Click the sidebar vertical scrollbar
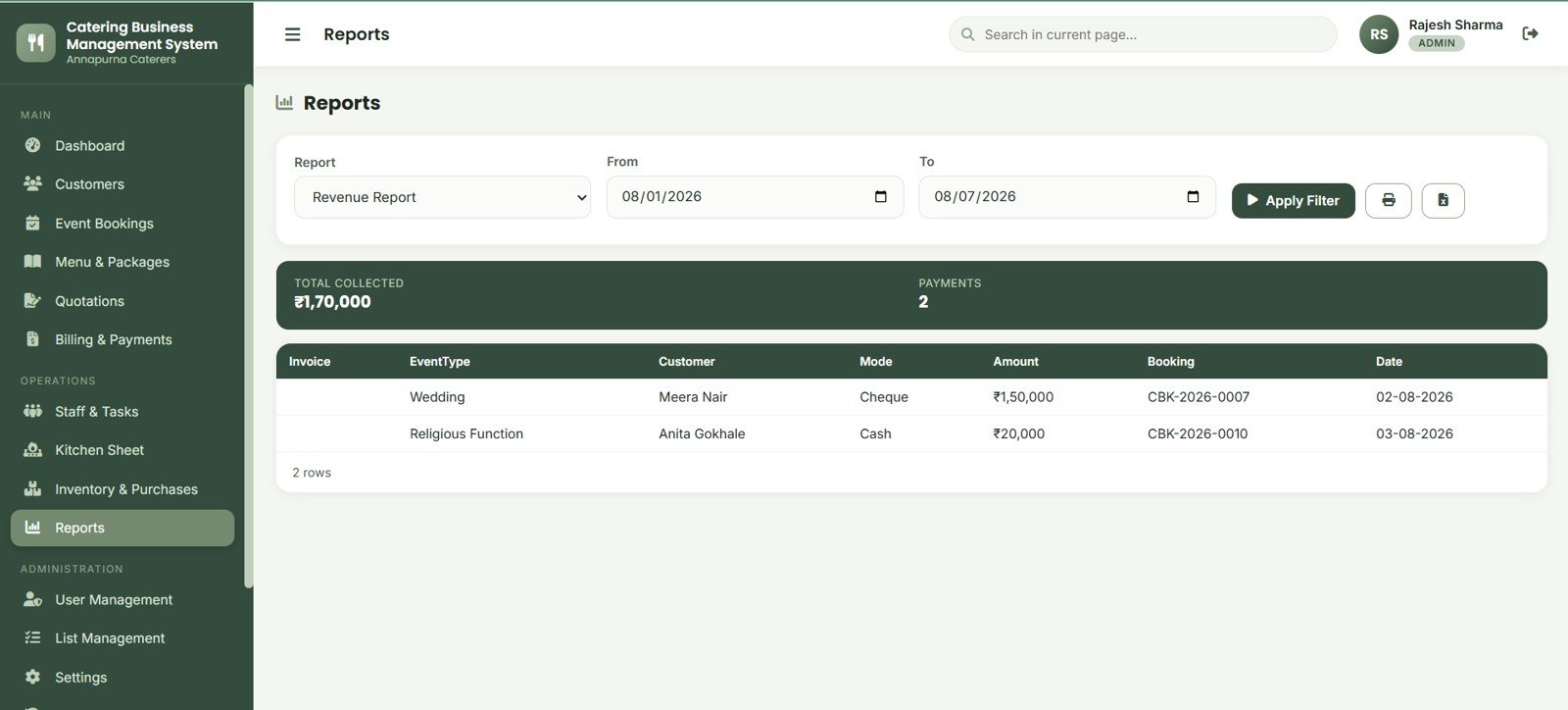 click(248, 336)
